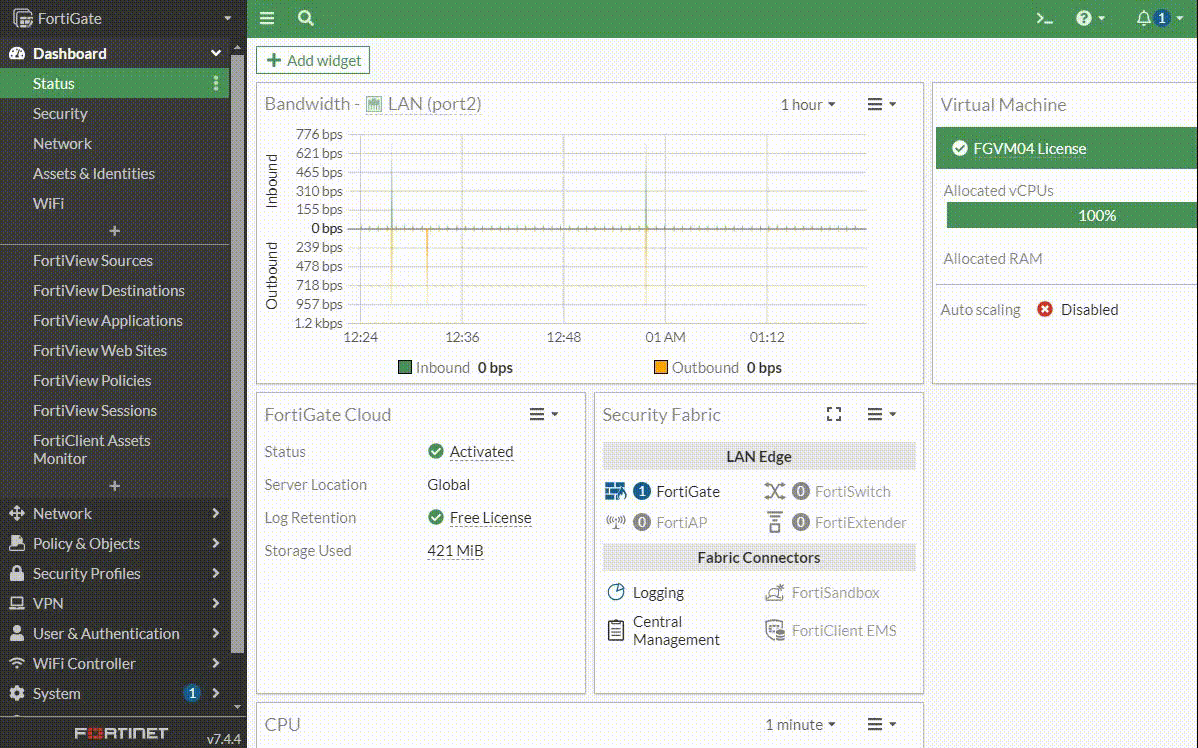1198x748 pixels.
Task: Open FortiClient Assets Monitor
Action: 92,449
